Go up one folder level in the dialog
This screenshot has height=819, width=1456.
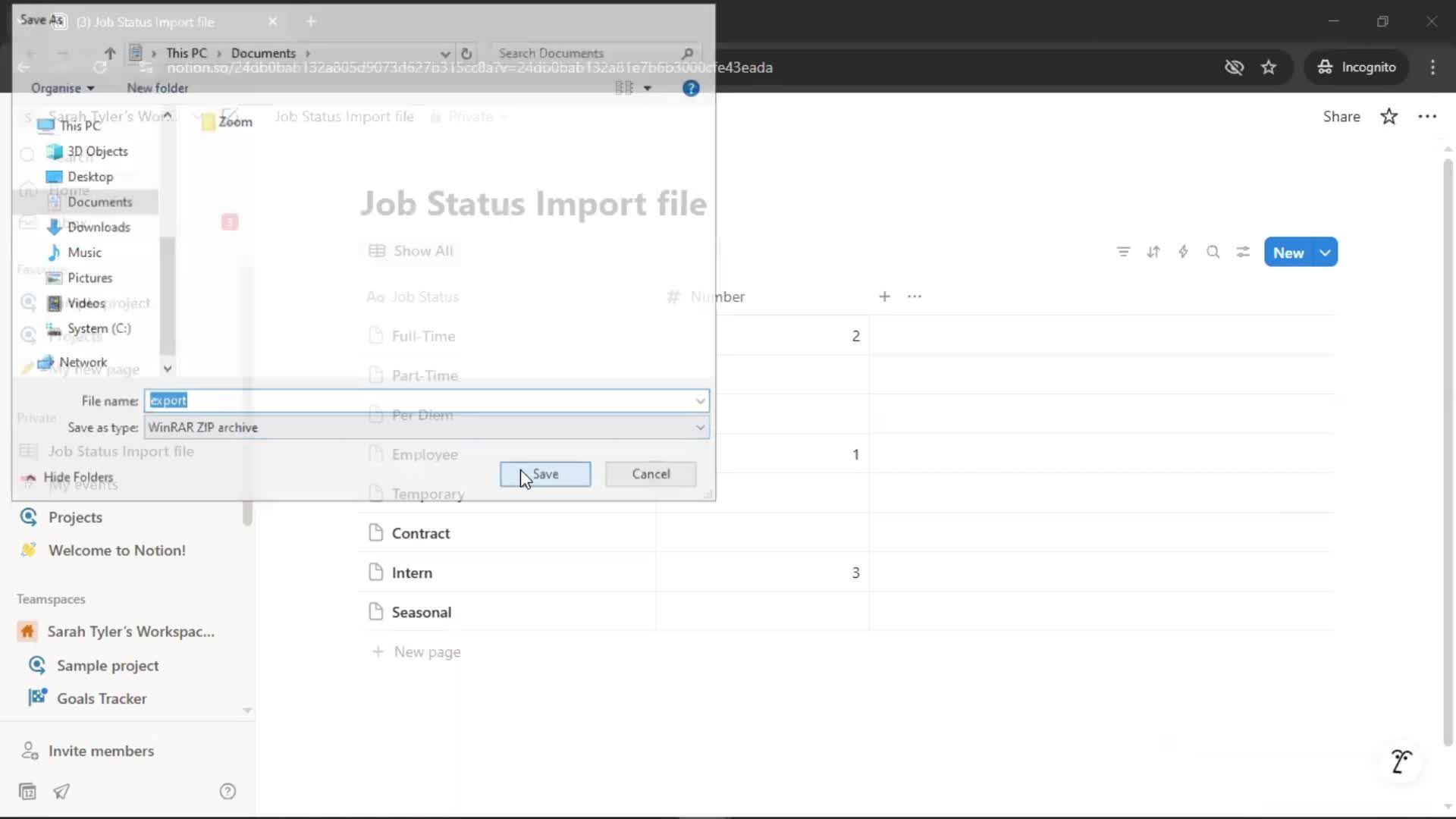[110, 53]
